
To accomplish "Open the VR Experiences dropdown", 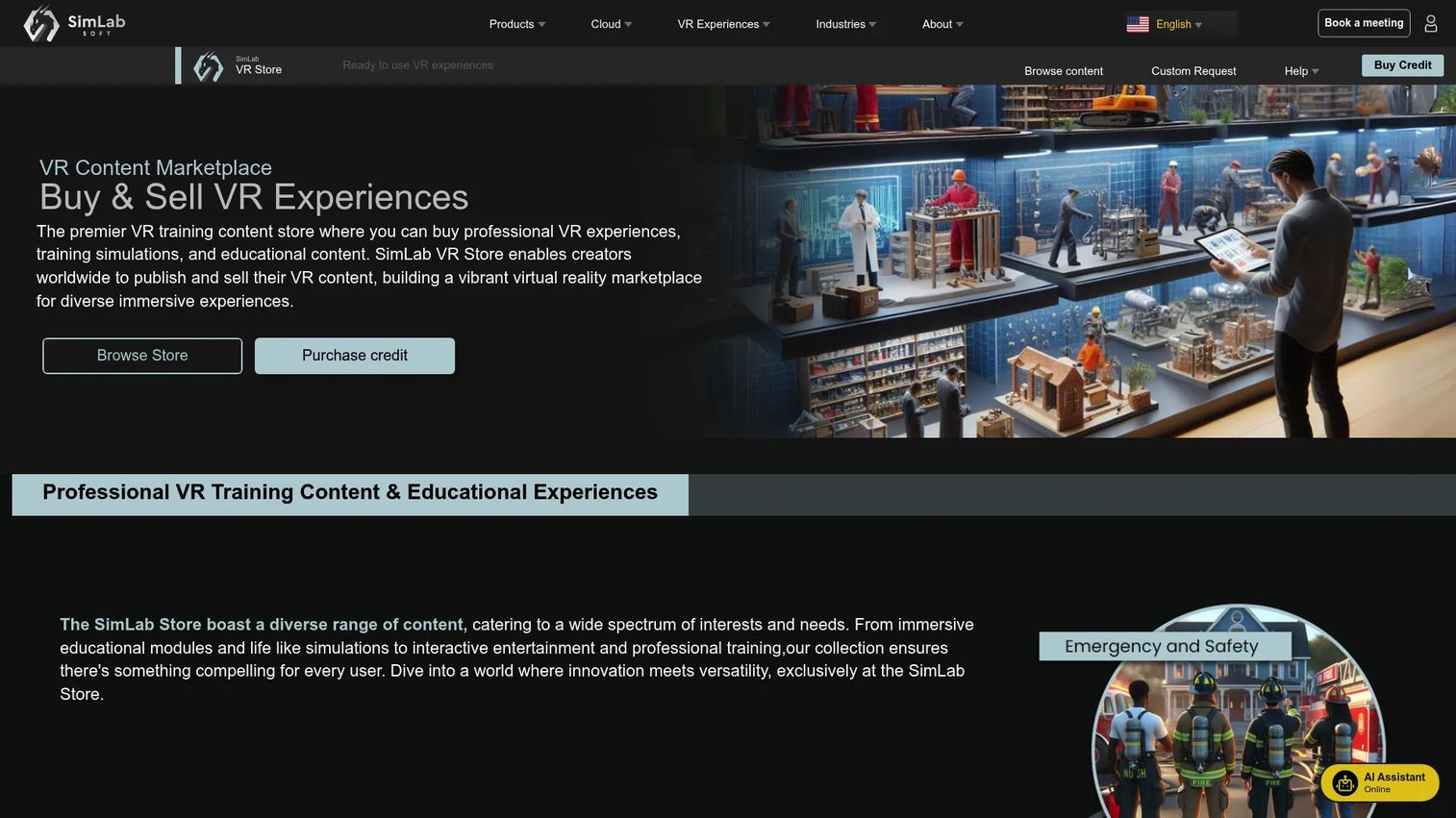I will (x=724, y=24).
